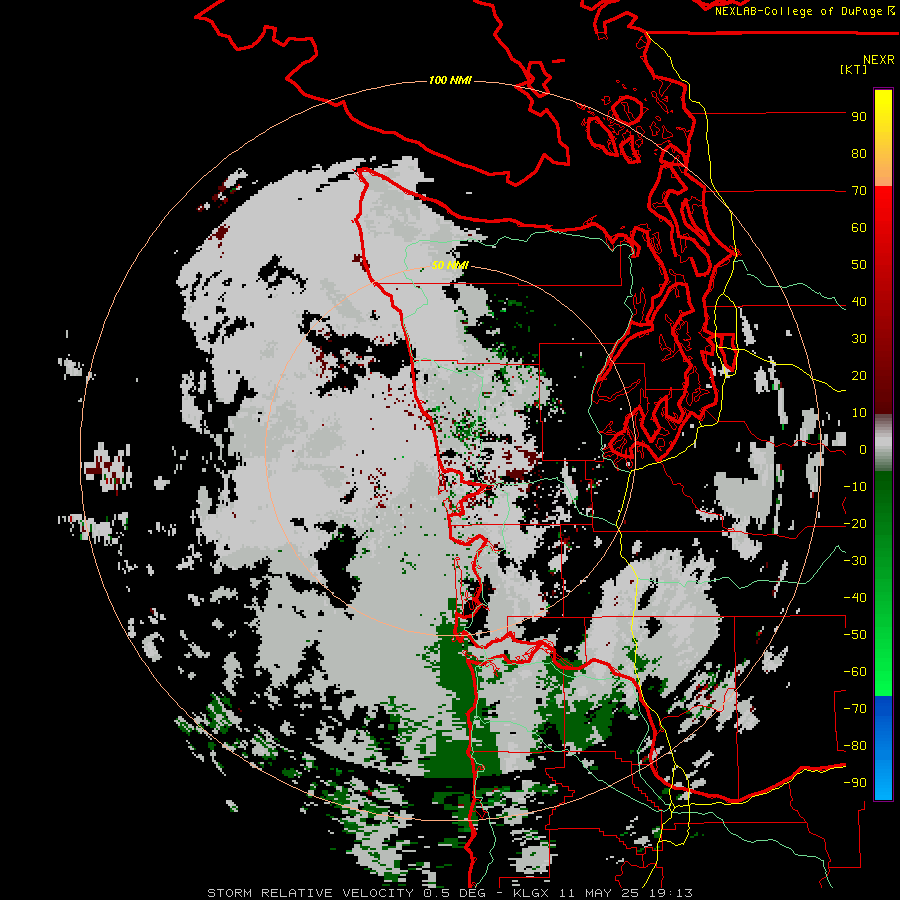The width and height of the screenshot is (900, 900).
Task: Click the 50 value on velocity scale
Action: coord(859,265)
